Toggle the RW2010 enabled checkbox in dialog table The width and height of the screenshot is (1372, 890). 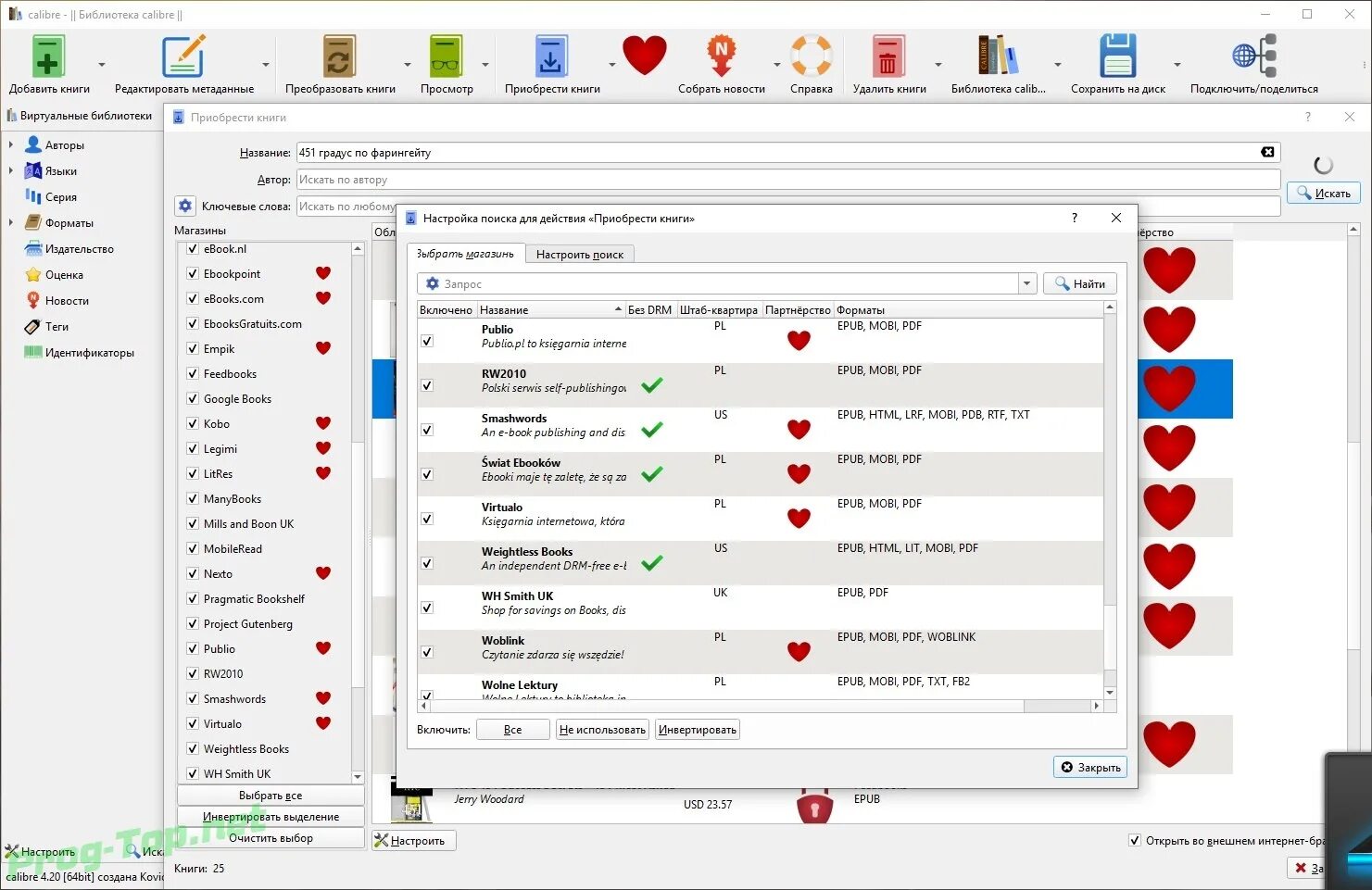pos(427,385)
